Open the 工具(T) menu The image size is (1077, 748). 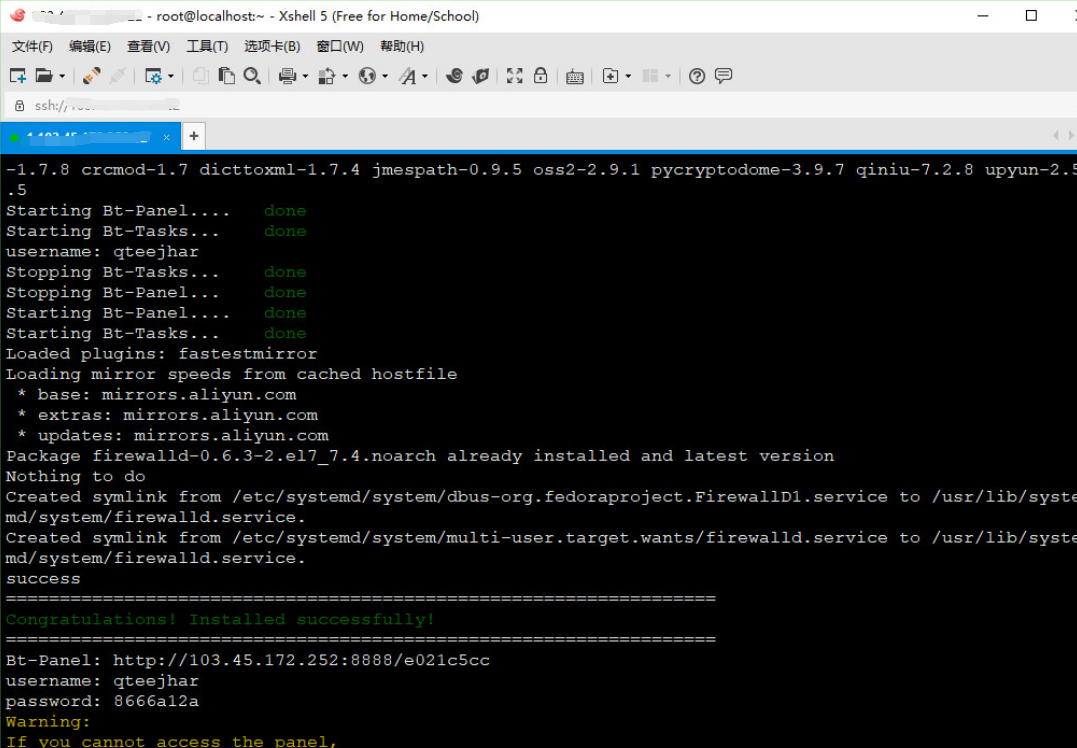tap(207, 46)
